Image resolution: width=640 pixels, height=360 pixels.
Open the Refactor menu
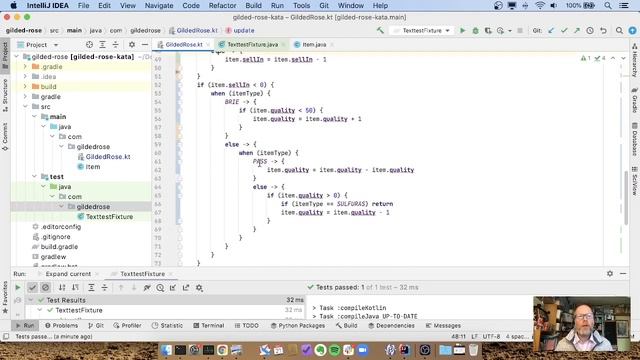click(x=222, y=6)
